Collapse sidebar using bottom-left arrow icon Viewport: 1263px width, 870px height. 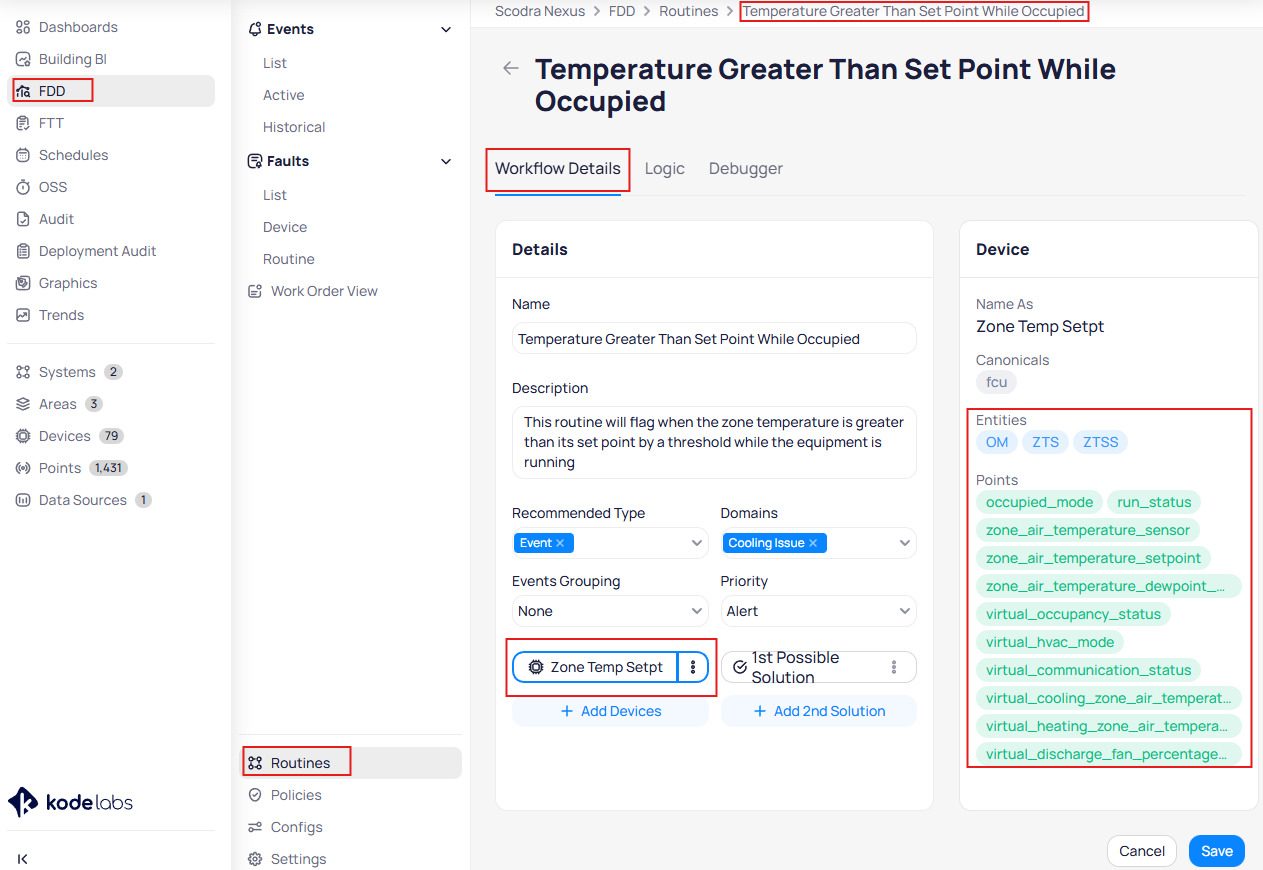tap(23, 858)
